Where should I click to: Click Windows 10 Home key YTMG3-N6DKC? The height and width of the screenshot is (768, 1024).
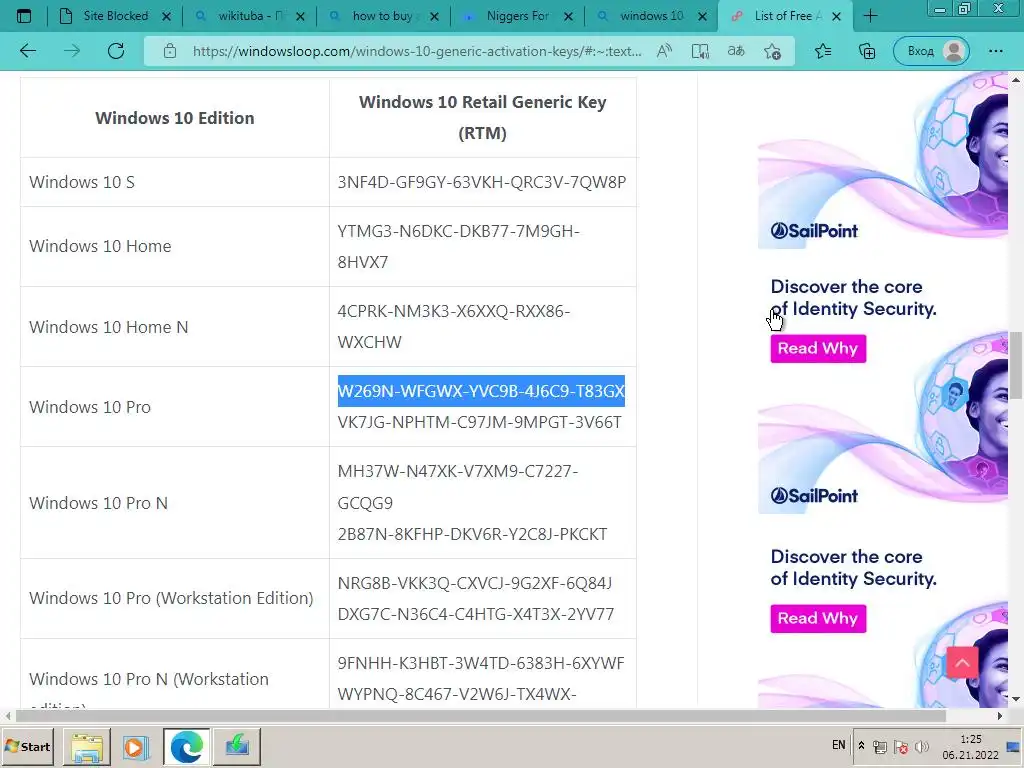click(x=458, y=246)
